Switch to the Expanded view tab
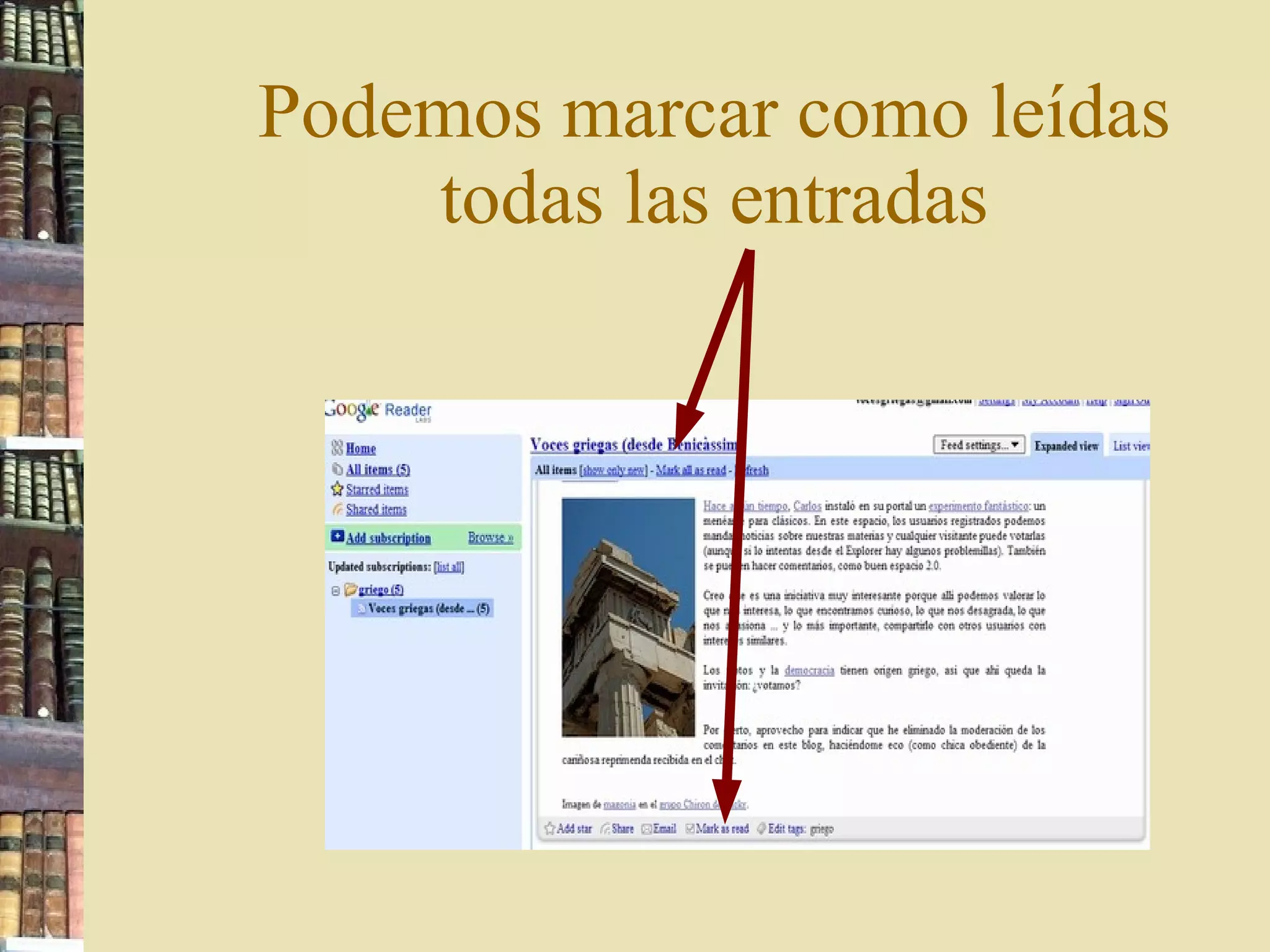This screenshot has width=1270, height=952. (1066, 446)
